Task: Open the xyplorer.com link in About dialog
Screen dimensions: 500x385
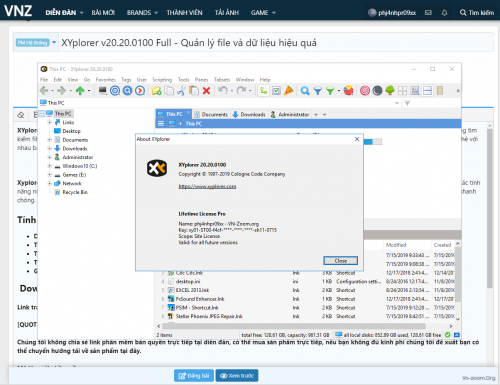Action: [207, 186]
